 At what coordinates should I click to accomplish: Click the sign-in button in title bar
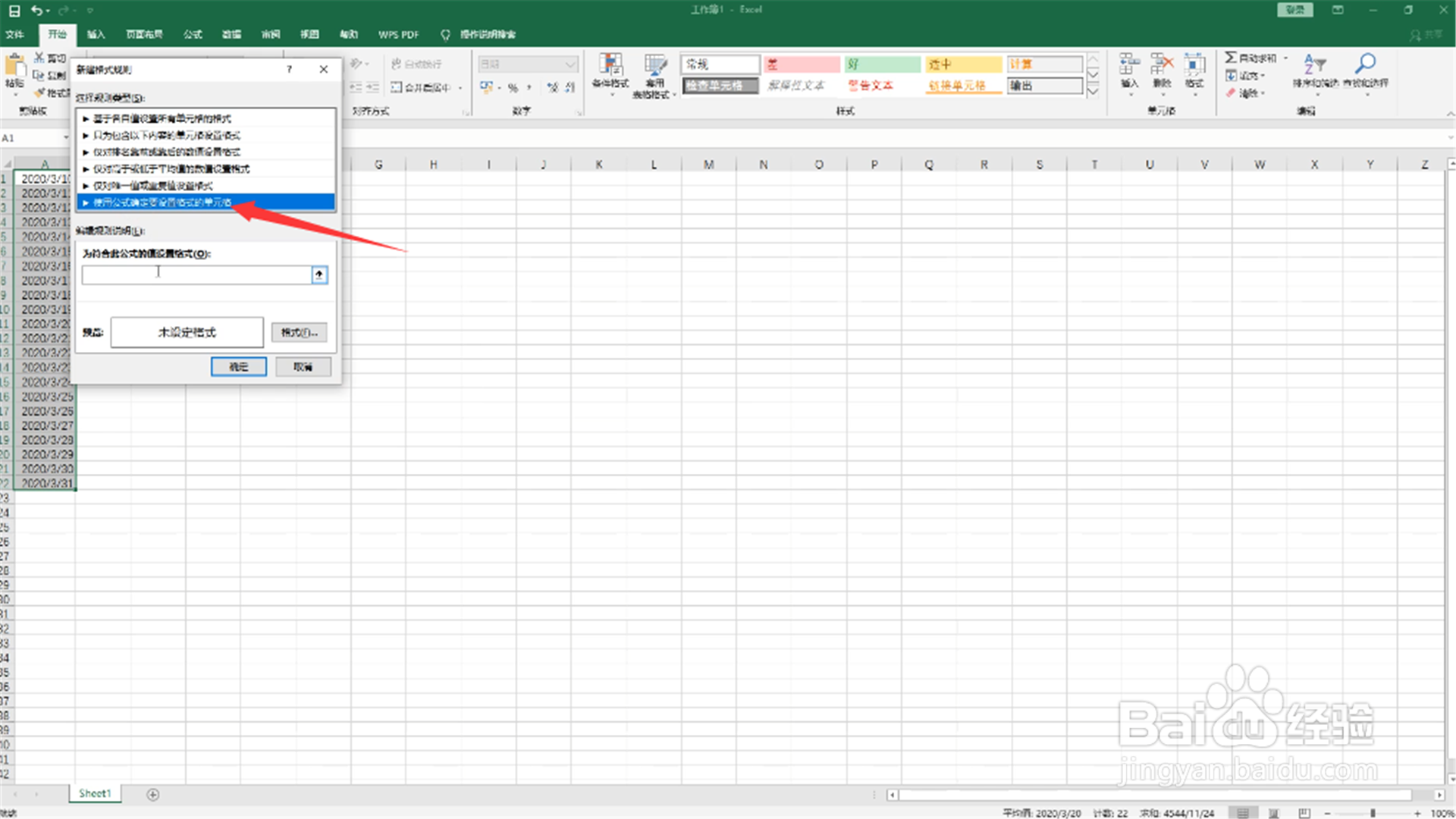[1294, 10]
